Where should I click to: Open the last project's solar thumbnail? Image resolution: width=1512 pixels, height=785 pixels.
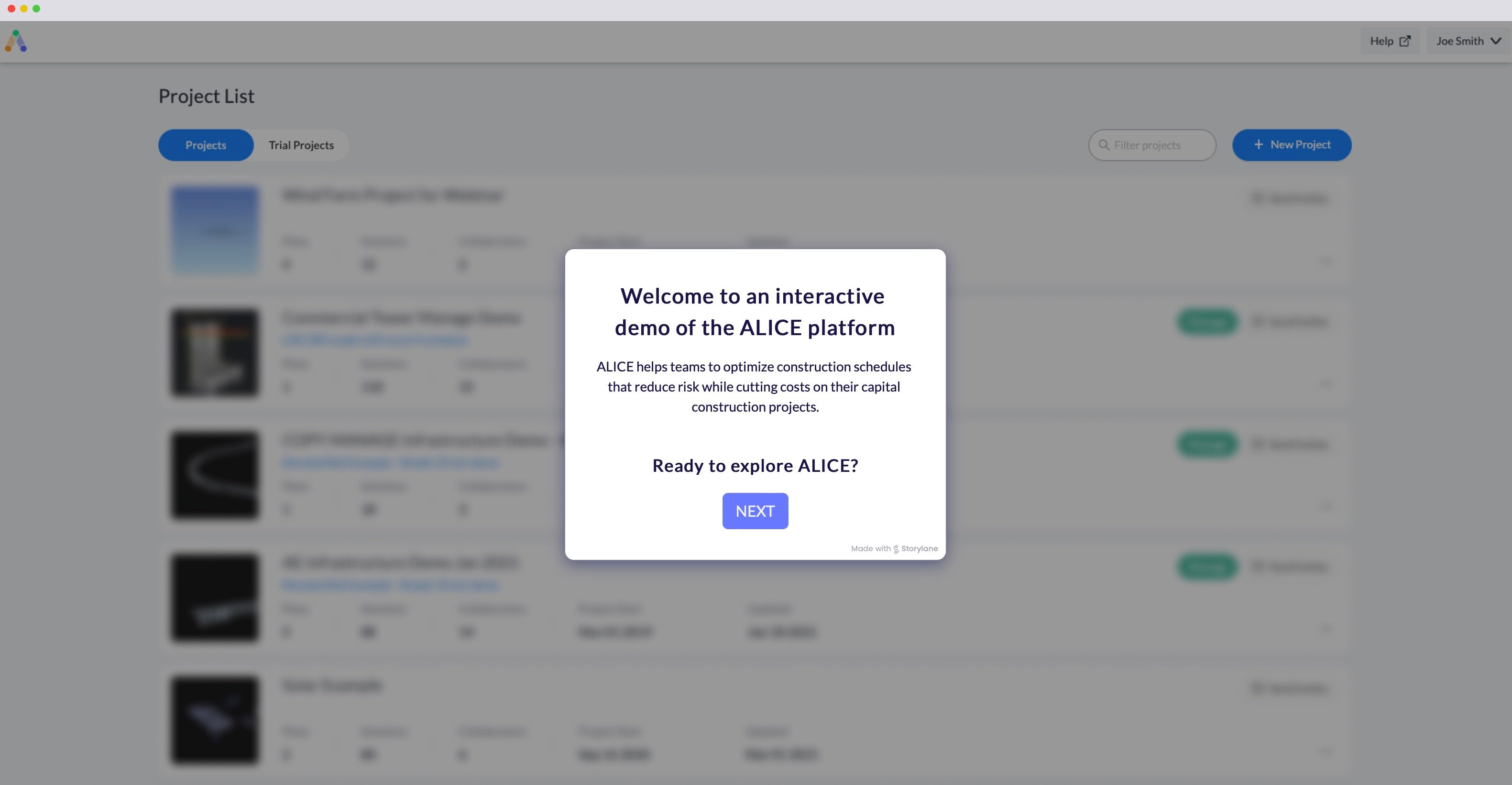pyautogui.click(x=215, y=720)
